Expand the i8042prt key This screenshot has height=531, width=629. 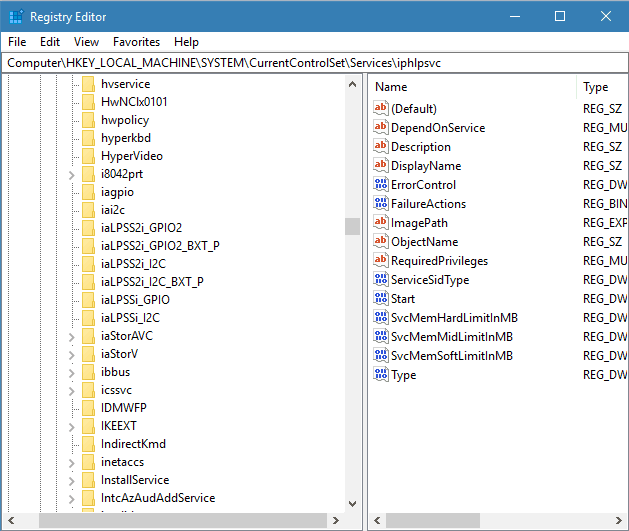pyautogui.click(x=71, y=175)
